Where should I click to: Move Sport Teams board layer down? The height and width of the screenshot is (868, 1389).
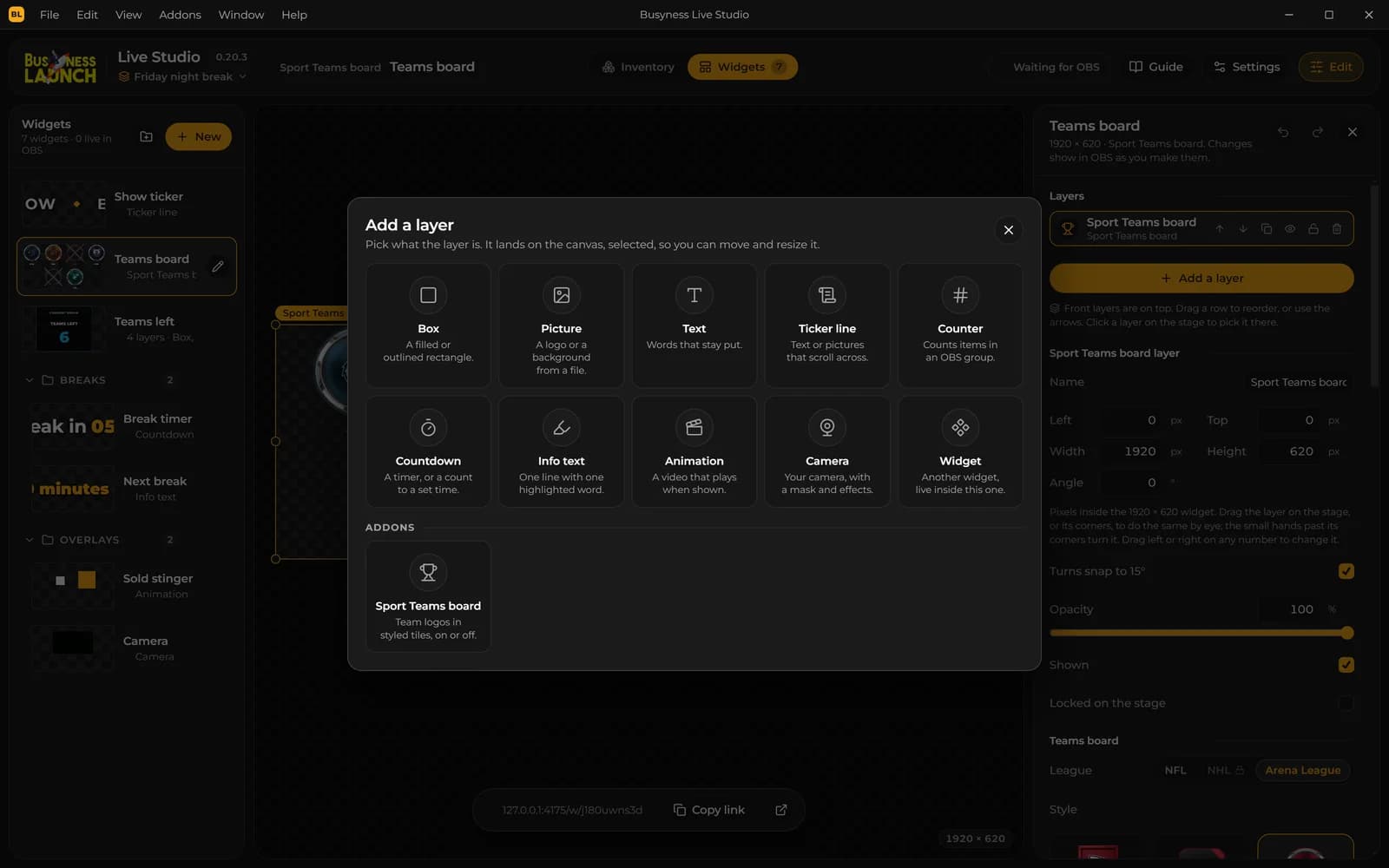1243,229
